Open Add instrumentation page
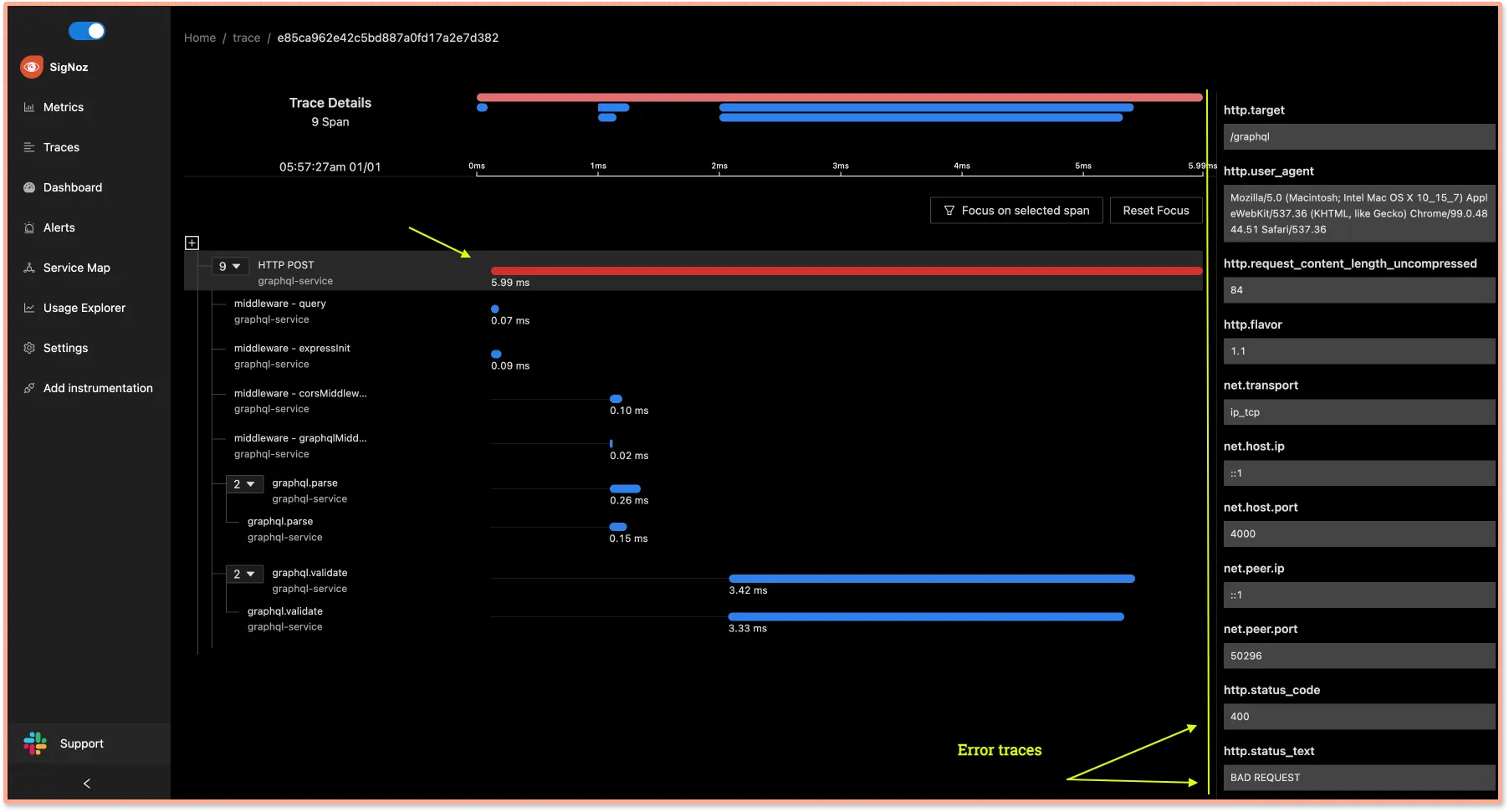The width and height of the screenshot is (1509, 812). 98,388
